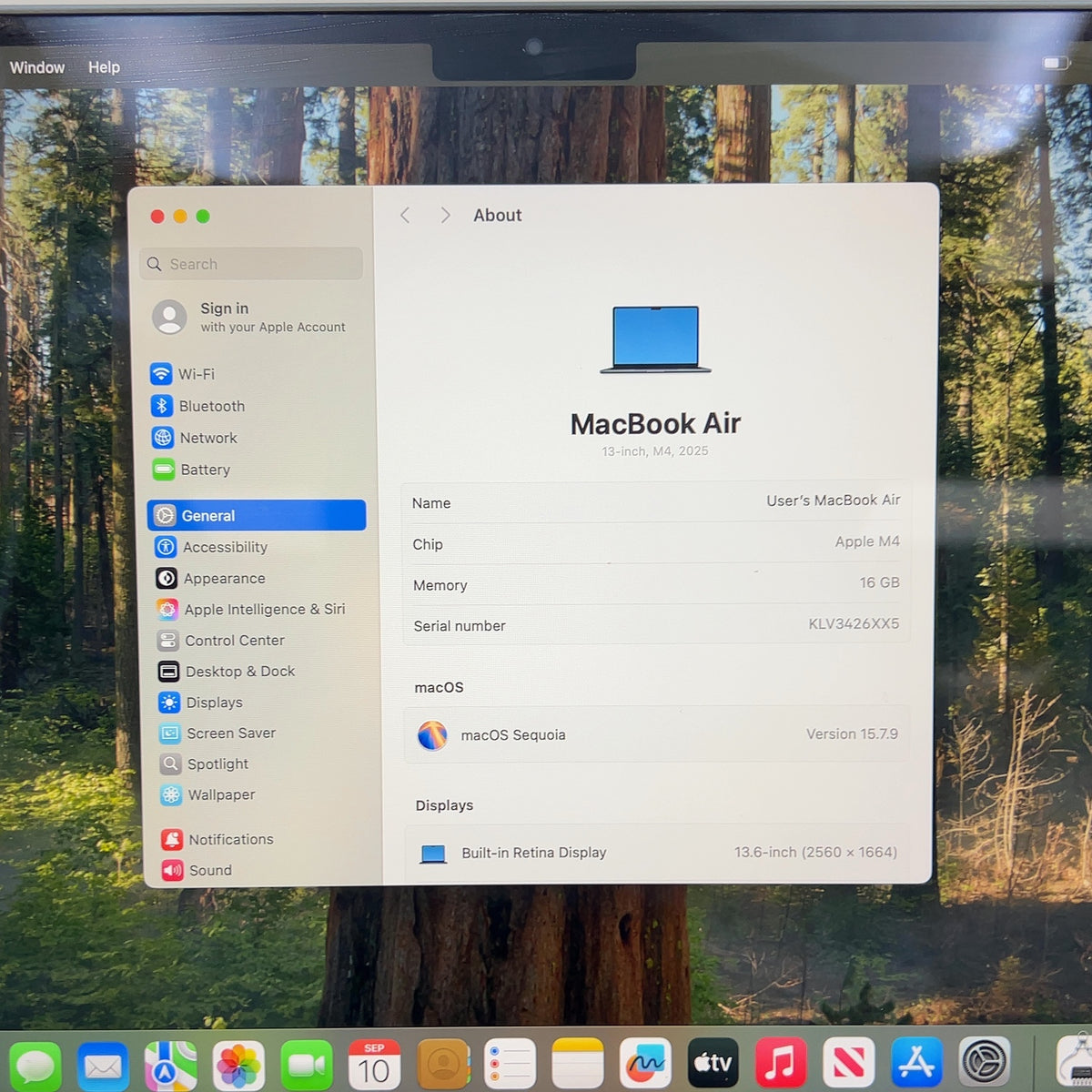Go back with the left chevron
This screenshot has height=1092, width=1092.
click(x=405, y=215)
